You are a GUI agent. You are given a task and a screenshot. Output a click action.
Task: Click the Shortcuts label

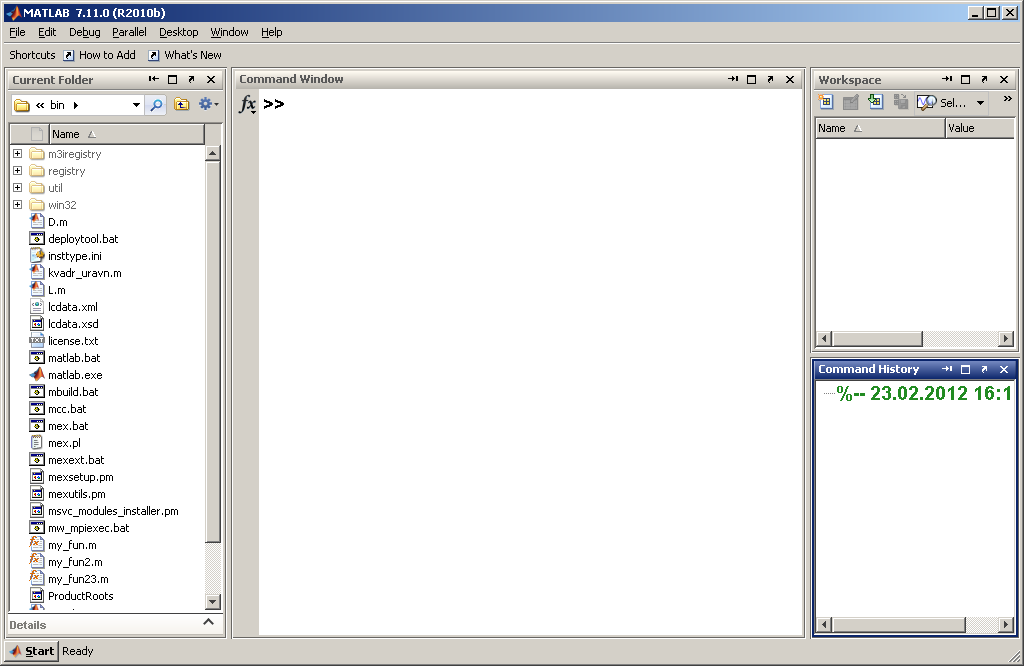(x=32, y=55)
